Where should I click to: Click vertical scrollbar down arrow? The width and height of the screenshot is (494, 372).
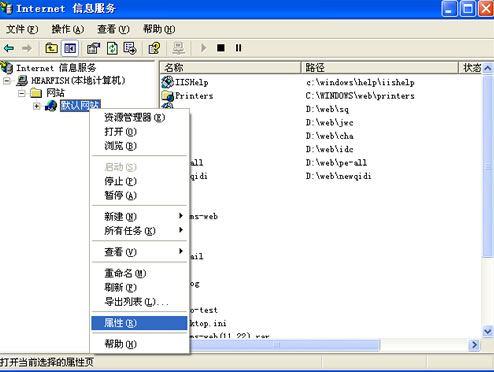click(488, 331)
